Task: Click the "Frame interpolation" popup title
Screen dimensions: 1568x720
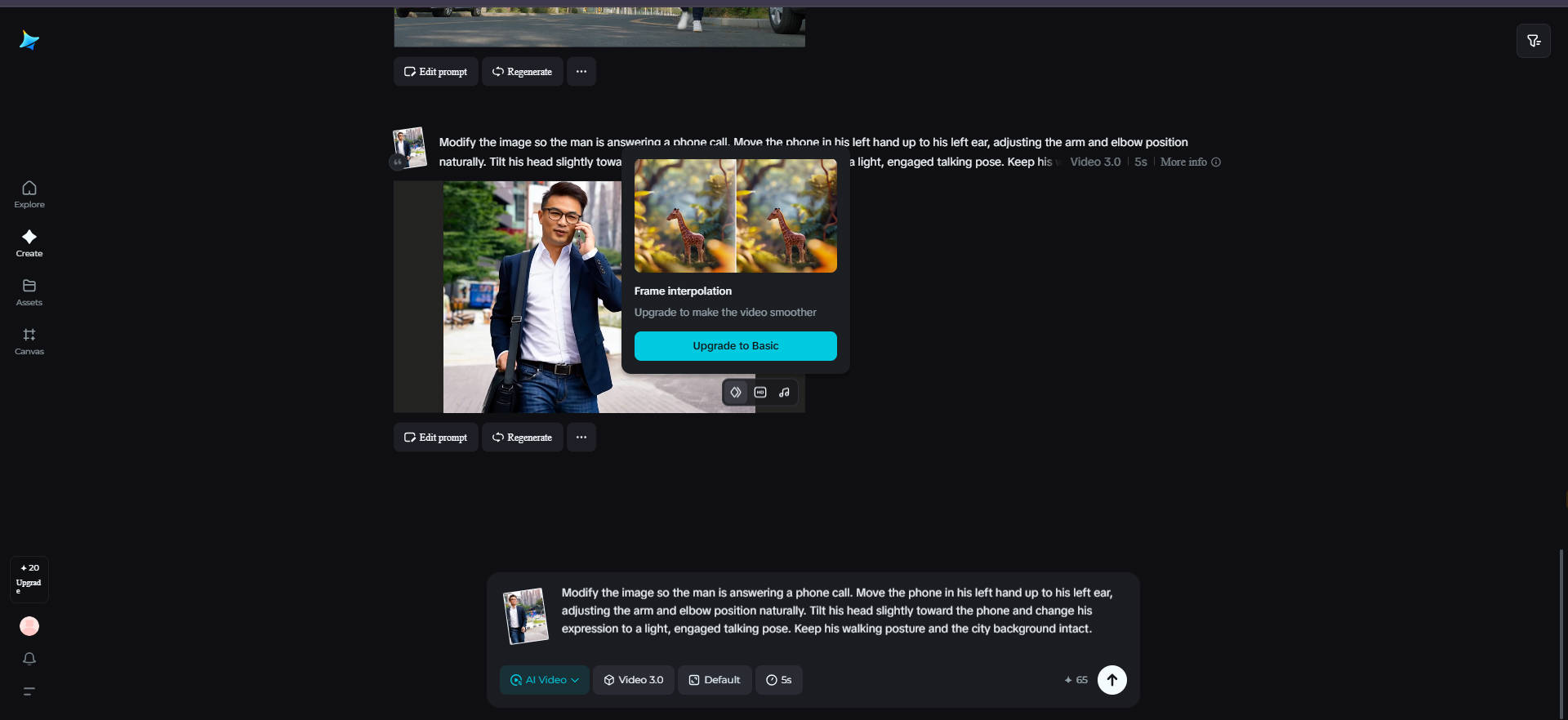Action: [683, 291]
